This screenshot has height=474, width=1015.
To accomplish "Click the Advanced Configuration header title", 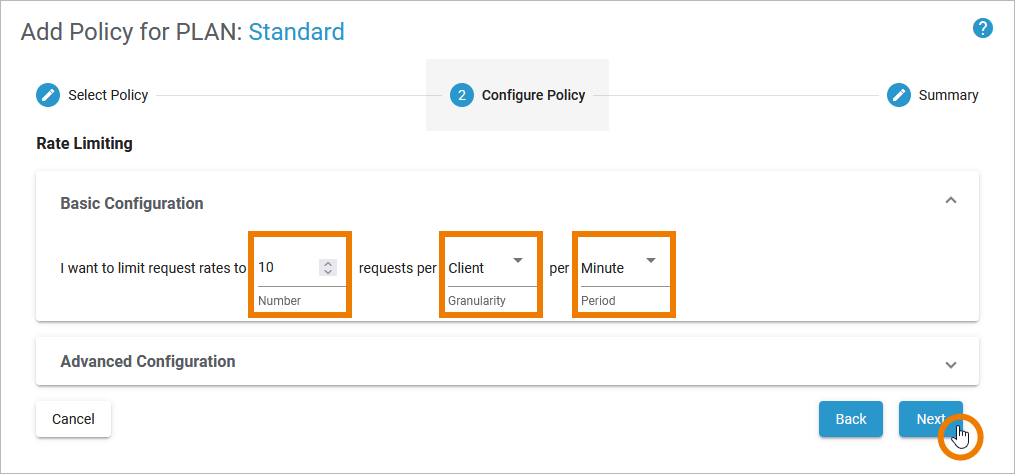I will pos(148,361).
